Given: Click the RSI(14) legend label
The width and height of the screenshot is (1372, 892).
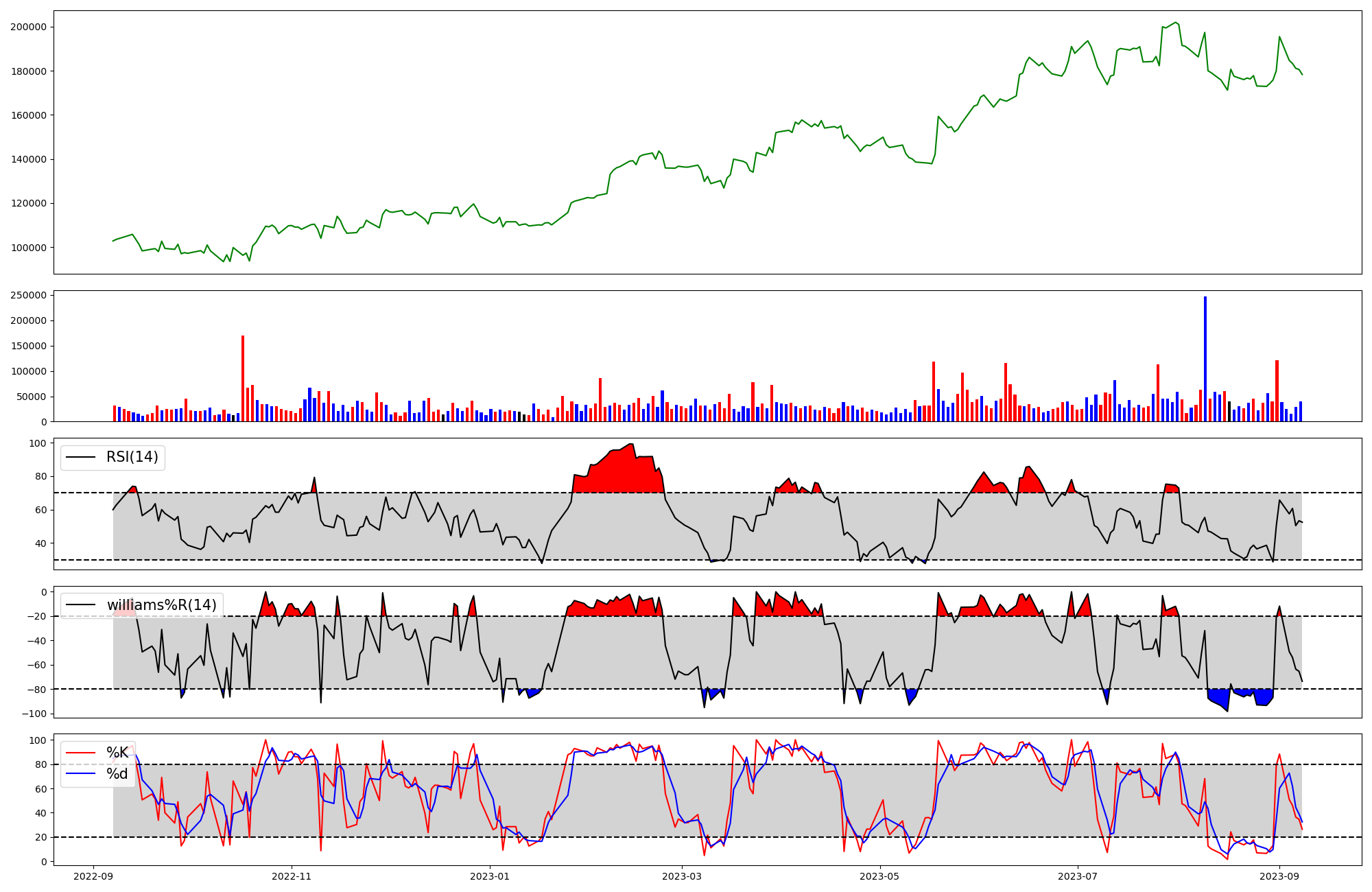Looking at the screenshot, I should point(132,457).
